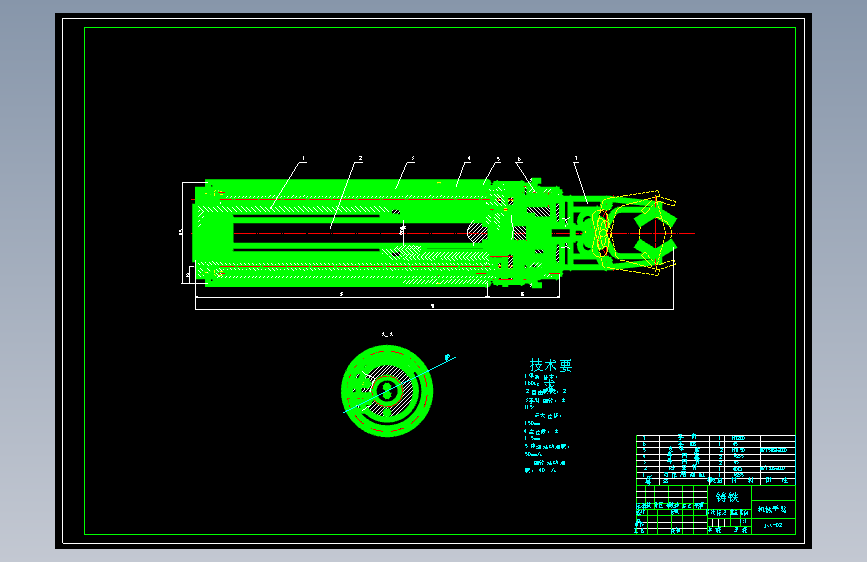Screen dimensions: 867x562
Task: Click the cyan section cutting line on circular view
Action: (x=399, y=384)
